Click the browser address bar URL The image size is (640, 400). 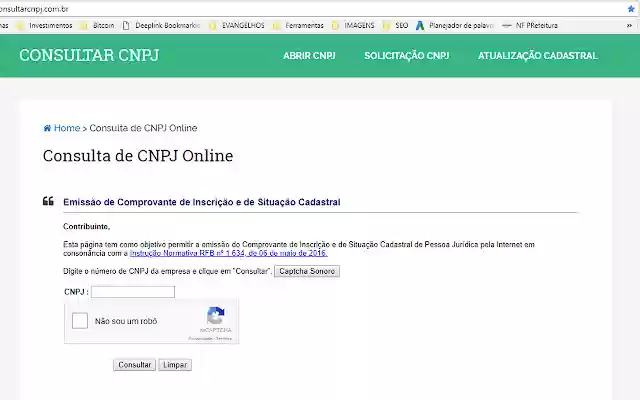[x=34, y=9]
